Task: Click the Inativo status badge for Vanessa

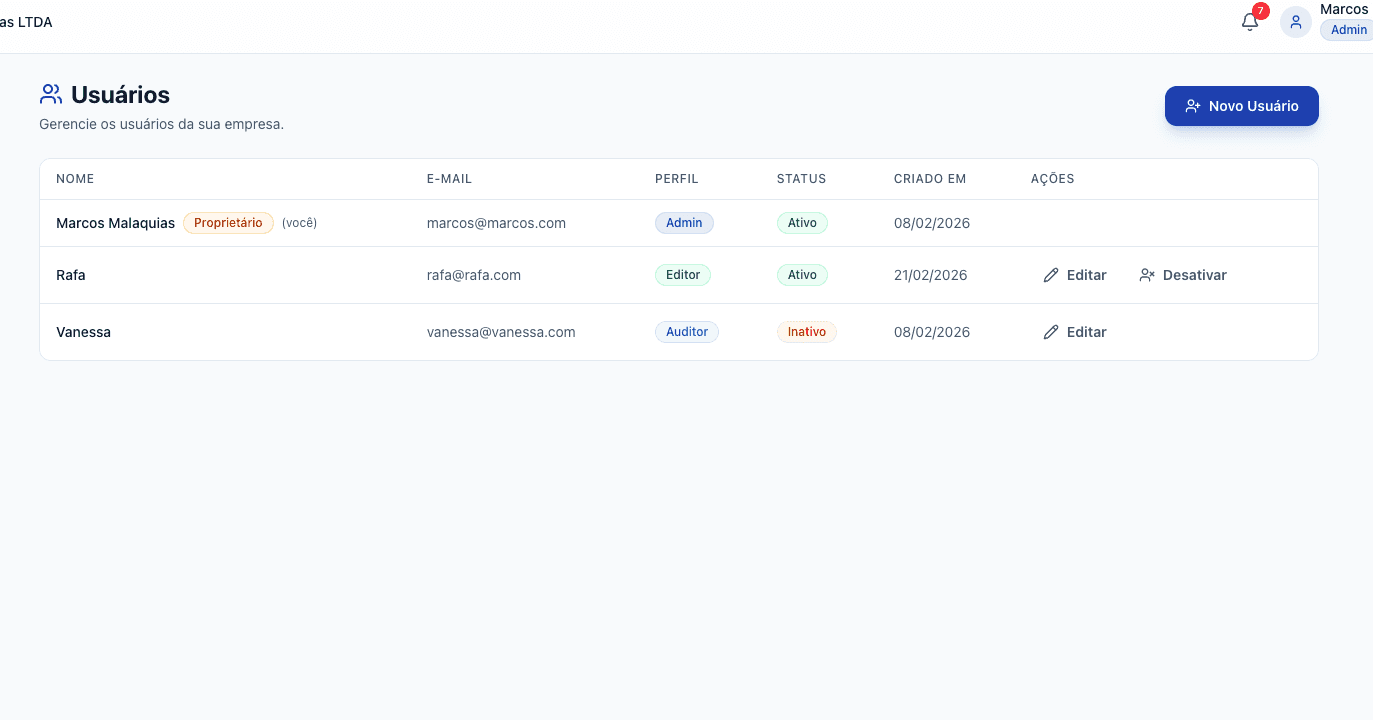Action: (806, 332)
